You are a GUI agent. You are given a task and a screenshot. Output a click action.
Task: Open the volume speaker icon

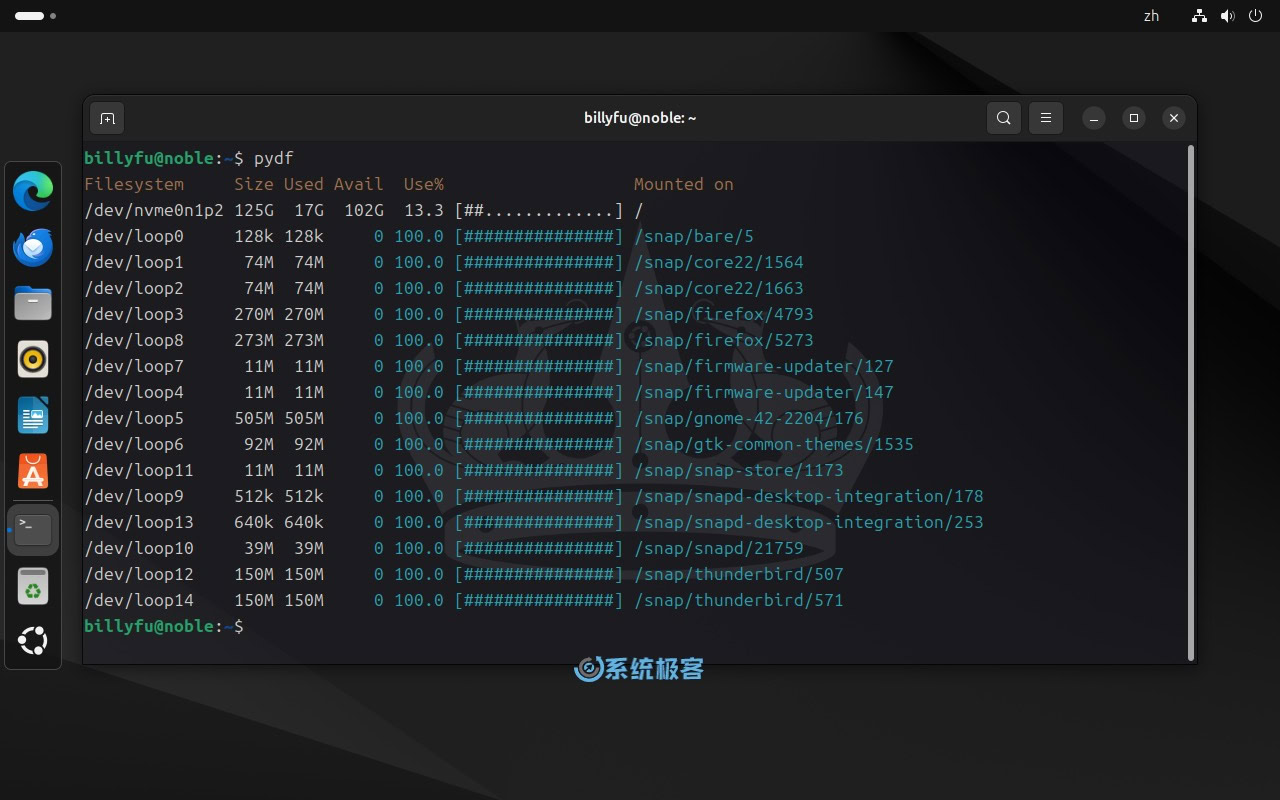point(1228,16)
